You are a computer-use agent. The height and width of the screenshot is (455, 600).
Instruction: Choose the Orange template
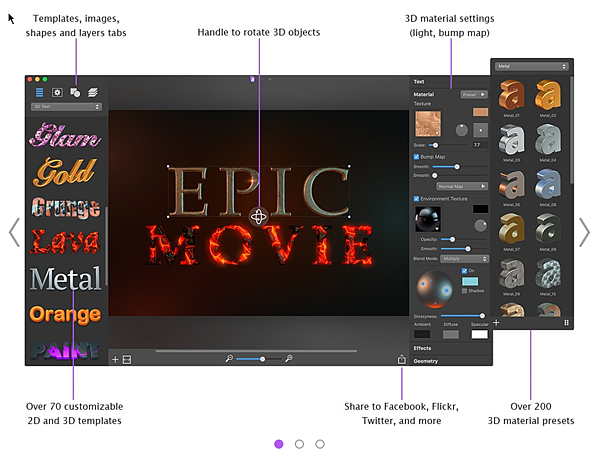65,315
